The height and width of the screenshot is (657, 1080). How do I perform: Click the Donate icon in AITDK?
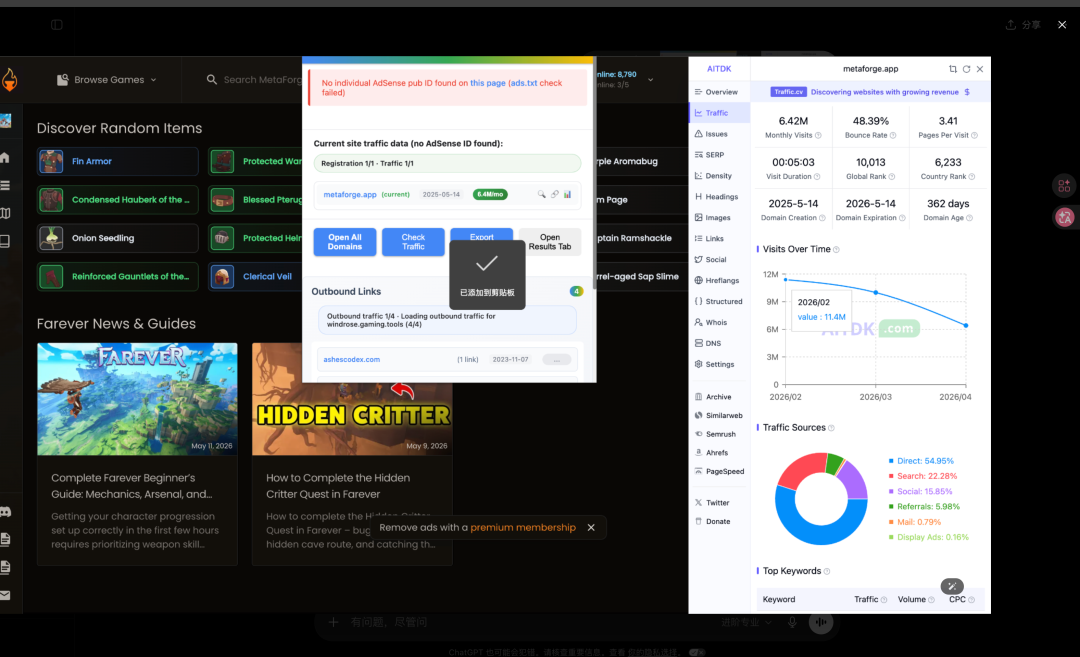698,521
